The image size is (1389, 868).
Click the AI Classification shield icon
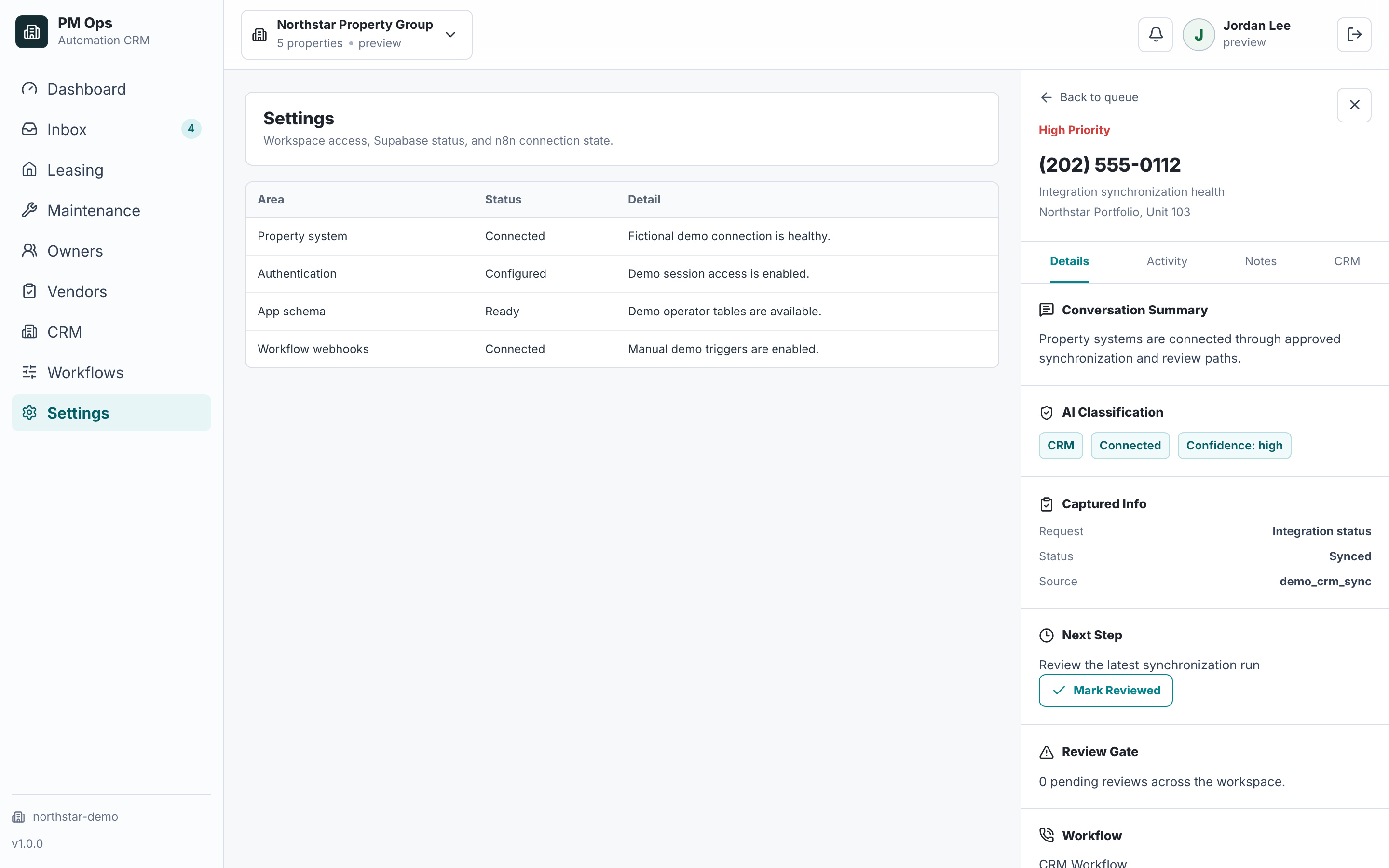tap(1047, 412)
